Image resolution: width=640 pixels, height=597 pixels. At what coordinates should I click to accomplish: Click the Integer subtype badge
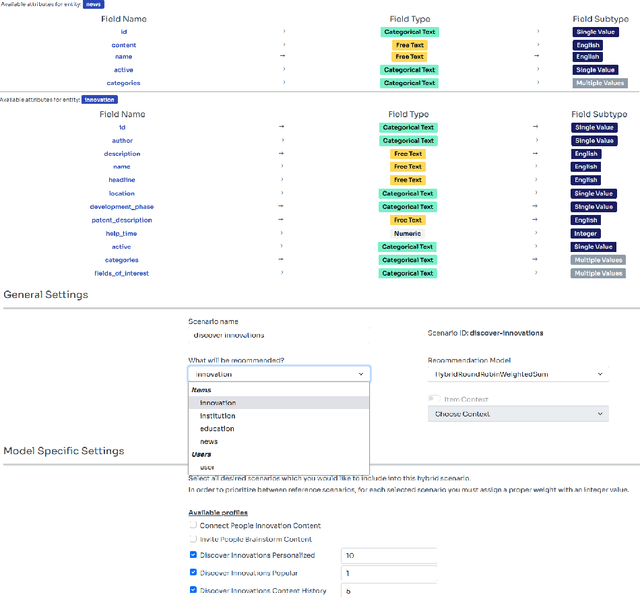(x=586, y=233)
